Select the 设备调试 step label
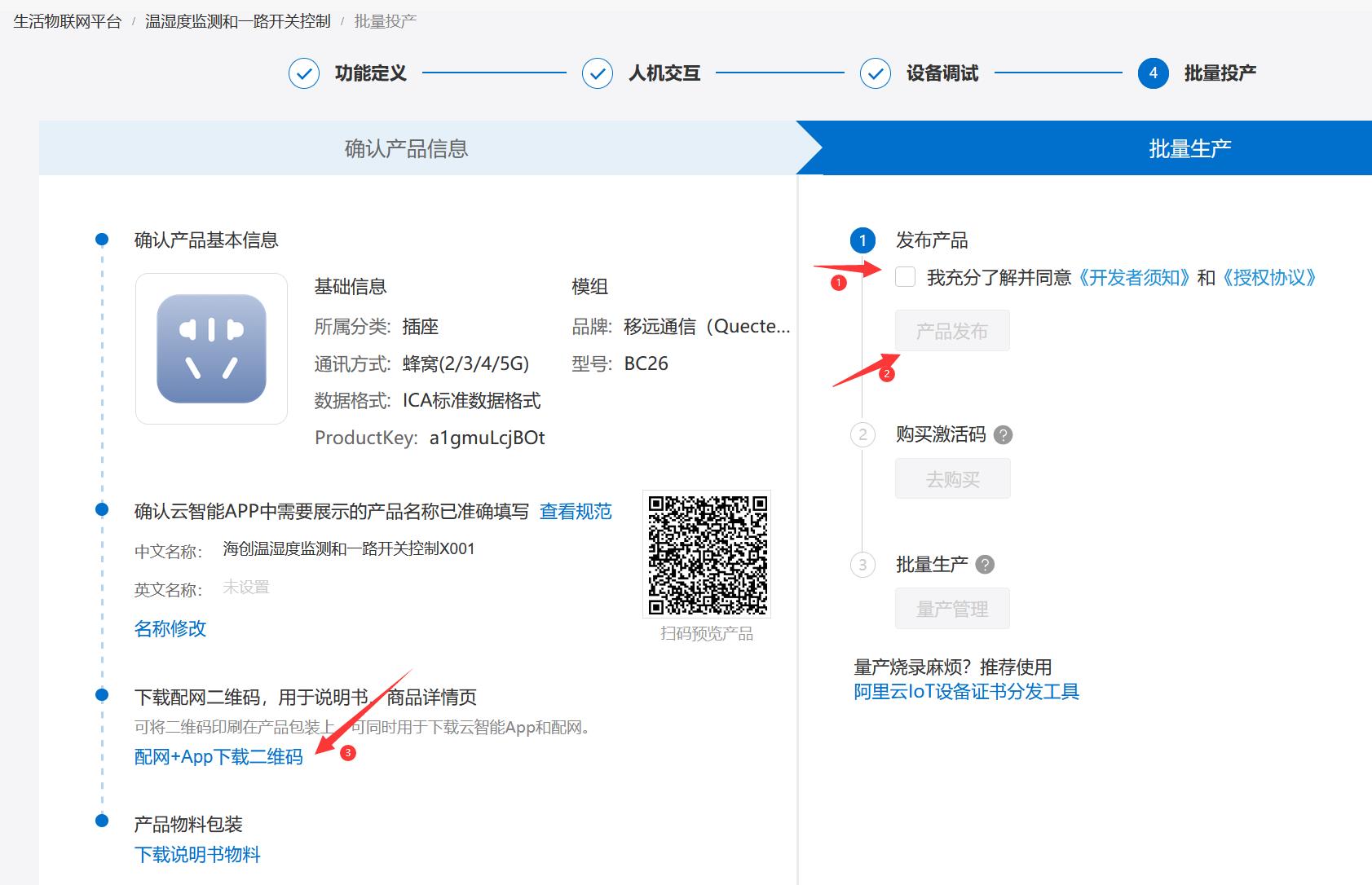Viewport: 1372px width, 885px height. [942, 73]
